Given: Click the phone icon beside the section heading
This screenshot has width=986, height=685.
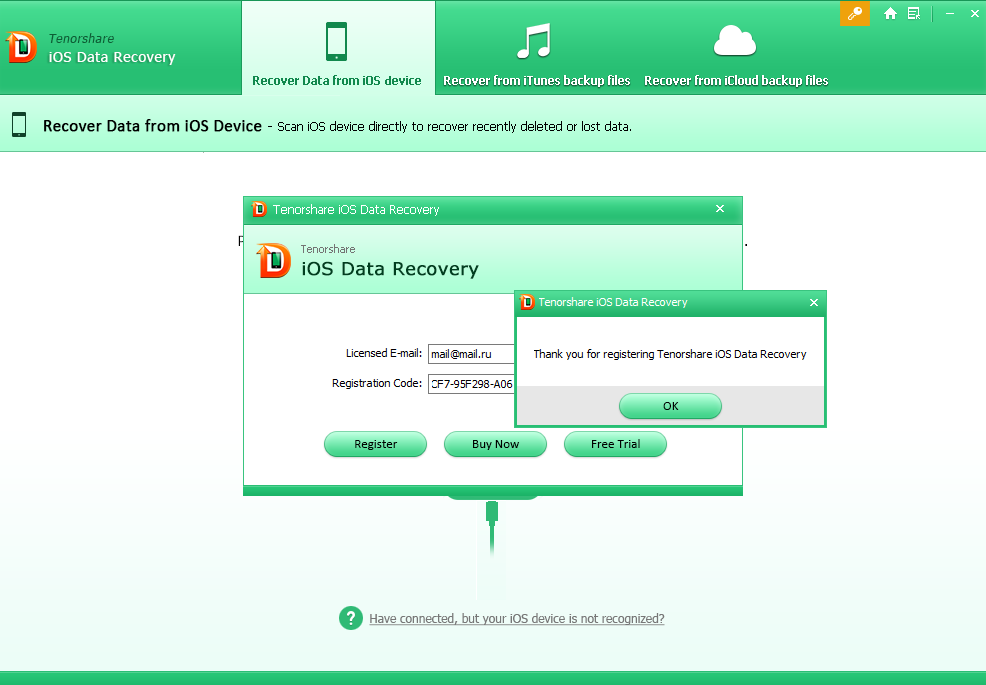Looking at the screenshot, I should 19,125.
